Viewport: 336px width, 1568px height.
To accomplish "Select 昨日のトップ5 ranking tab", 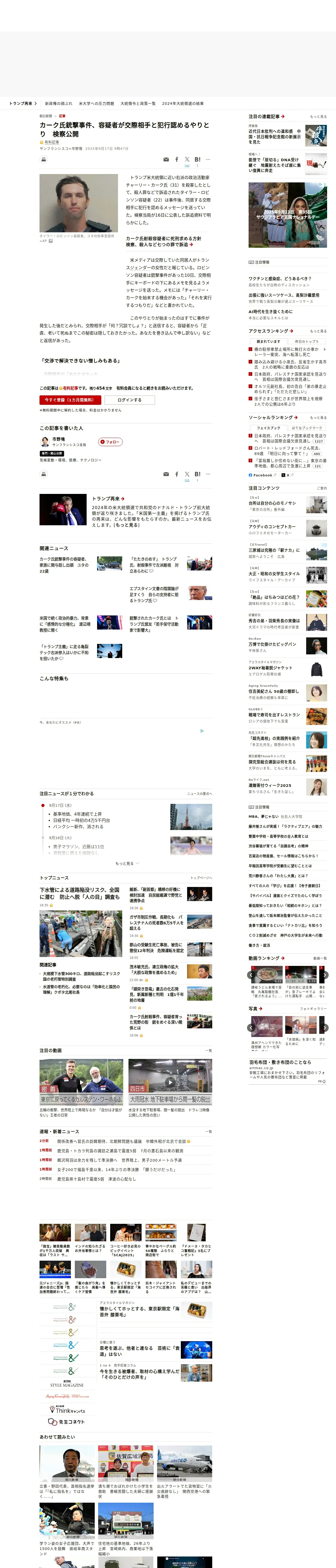I will 307,342.
